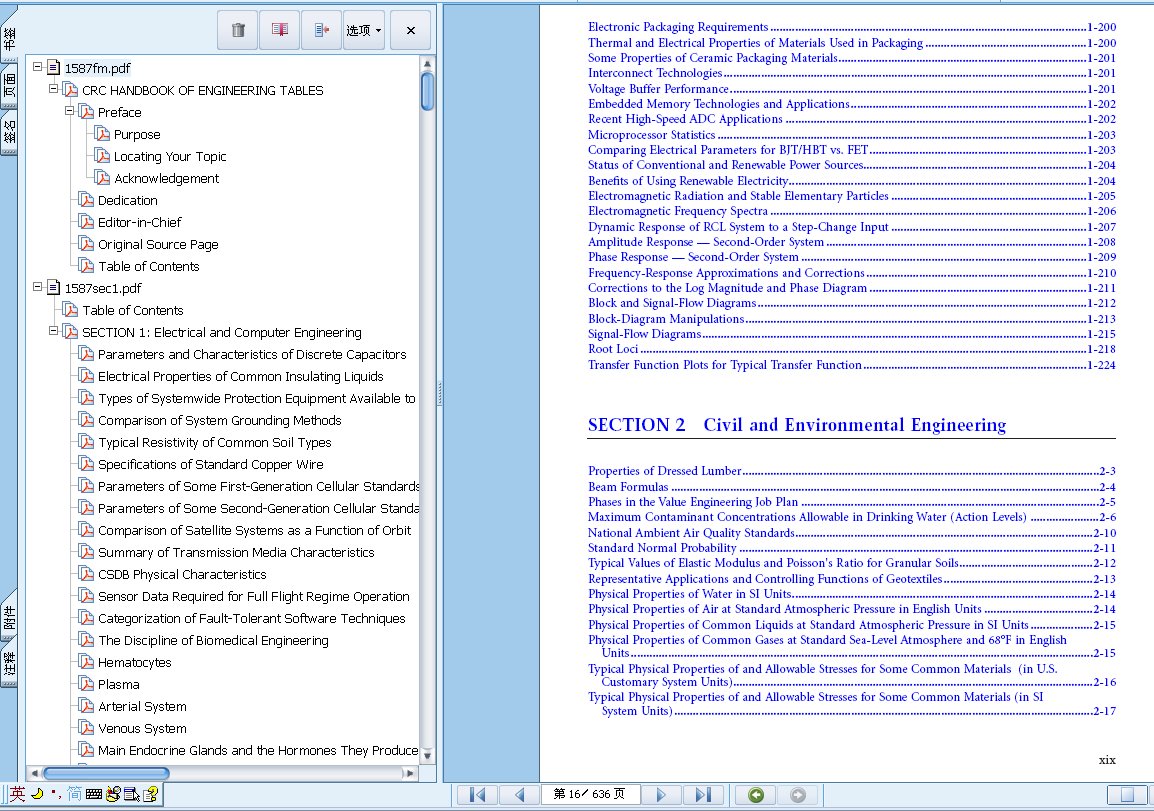Open the National Ambient Air Quality Standards link
The height and width of the screenshot is (811, 1154).
691,532
